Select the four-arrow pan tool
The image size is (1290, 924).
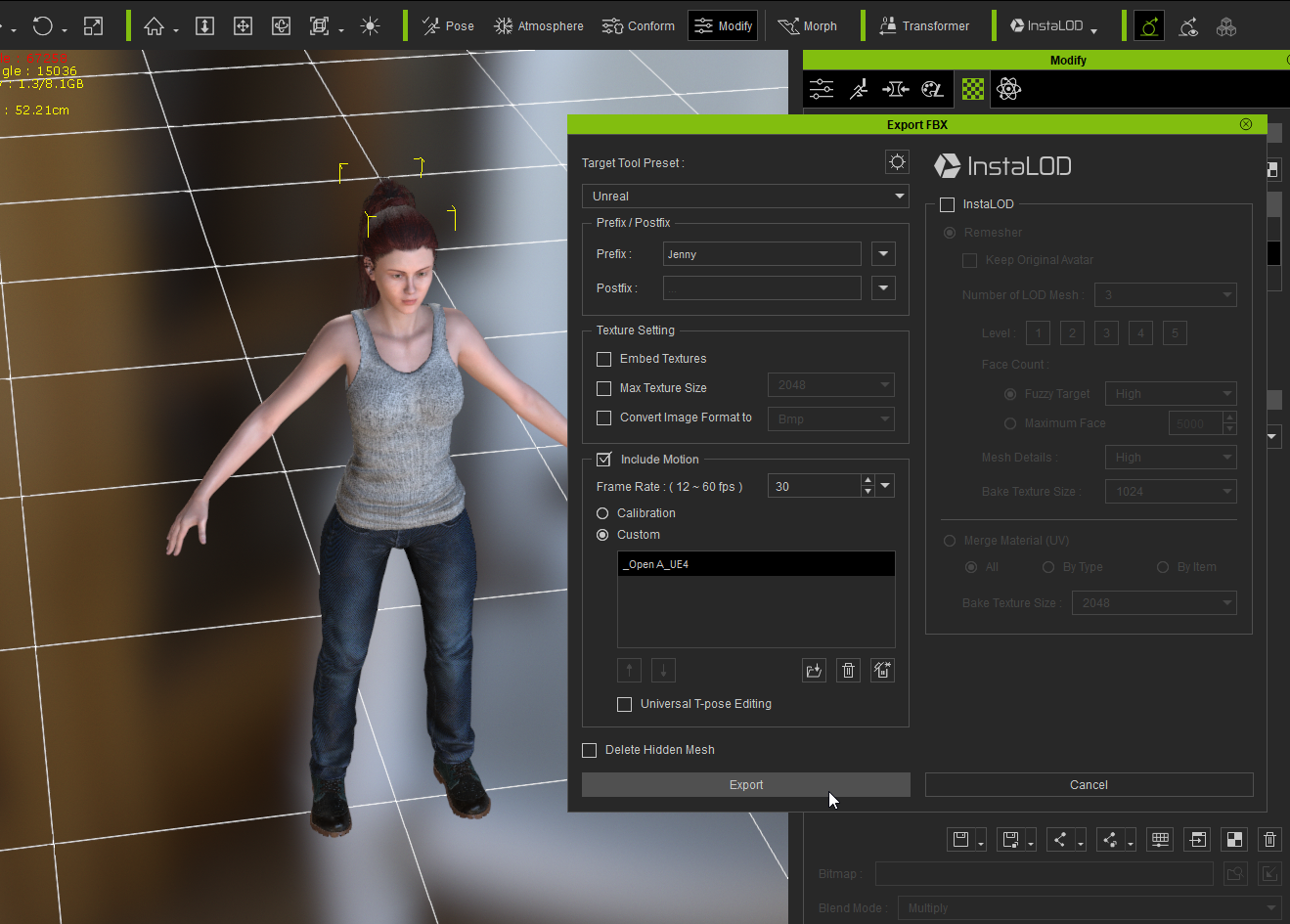pos(243,26)
